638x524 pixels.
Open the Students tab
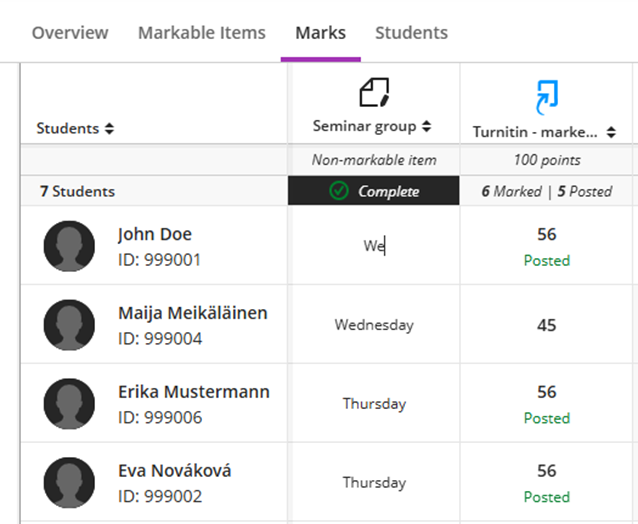click(x=411, y=33)
